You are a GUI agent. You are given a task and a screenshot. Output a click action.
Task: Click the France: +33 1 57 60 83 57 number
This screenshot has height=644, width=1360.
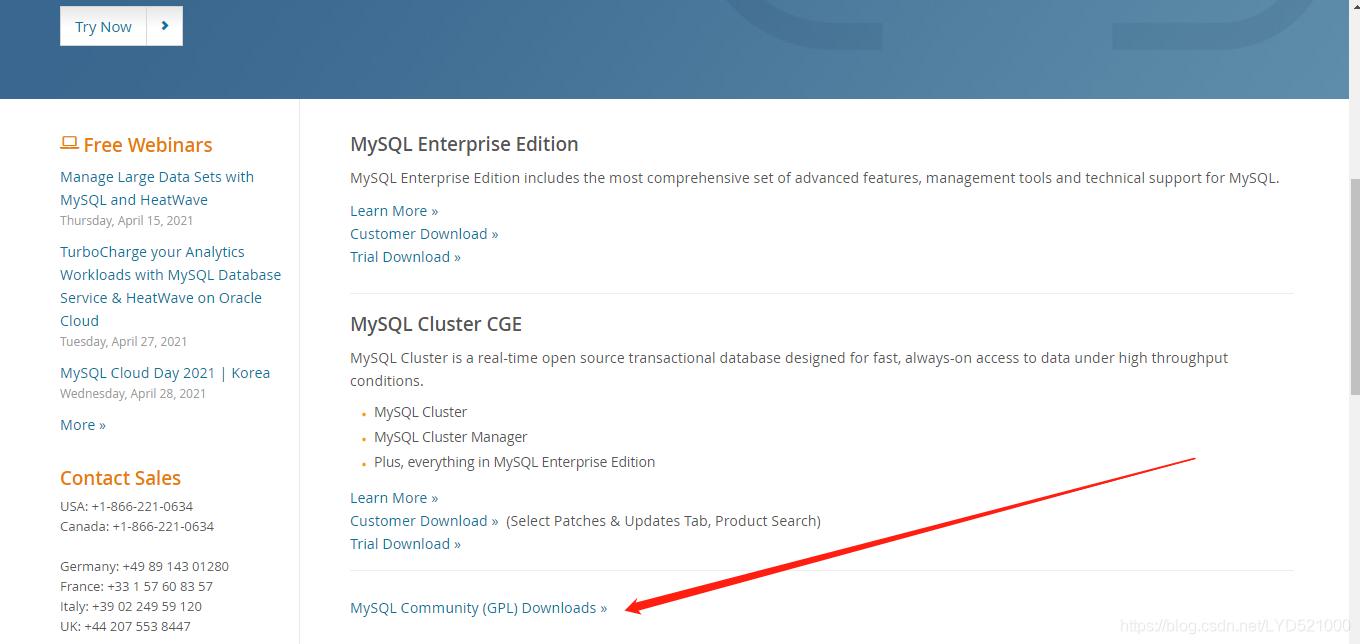(x=136, y=586)
